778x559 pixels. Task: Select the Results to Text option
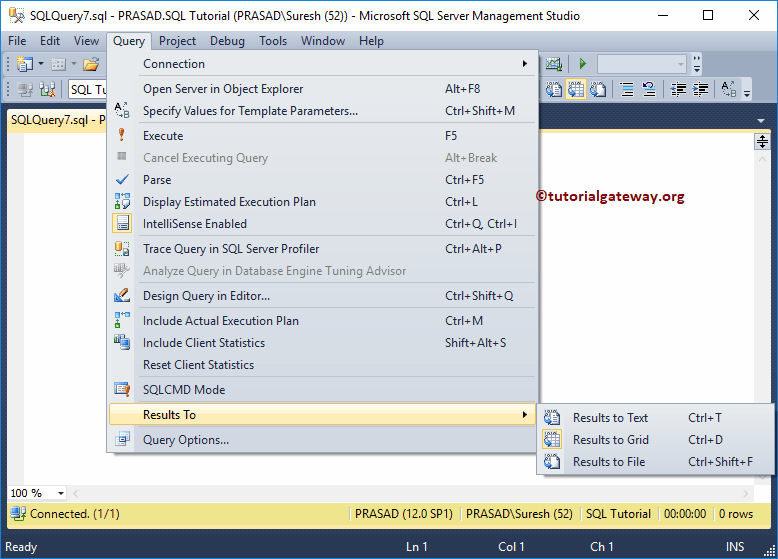click(x=655, y=418)
